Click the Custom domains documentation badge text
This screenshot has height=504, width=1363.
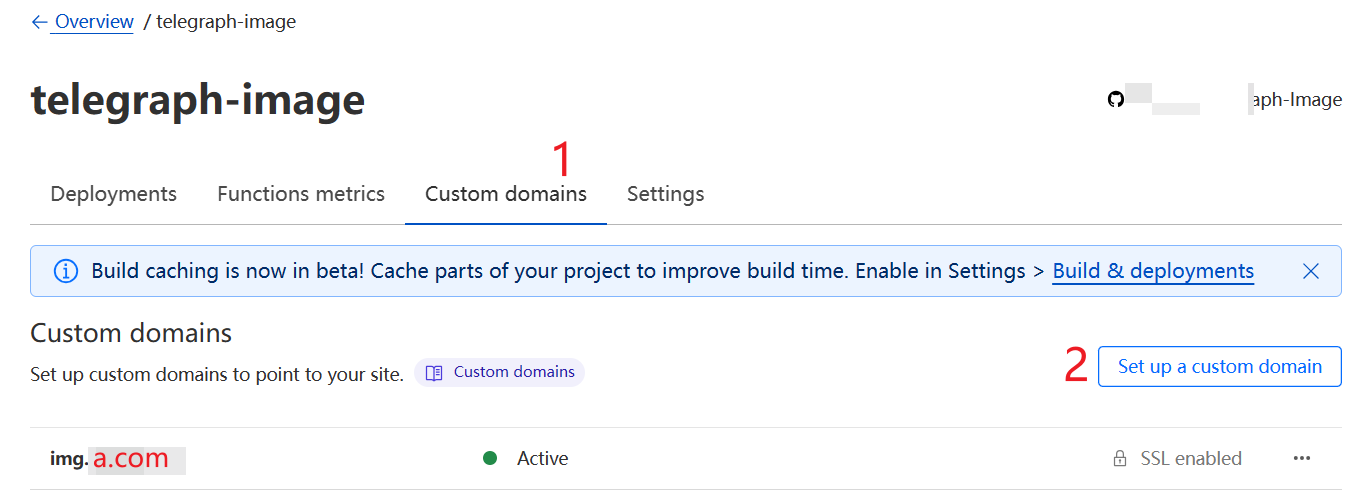pos(514,372)
